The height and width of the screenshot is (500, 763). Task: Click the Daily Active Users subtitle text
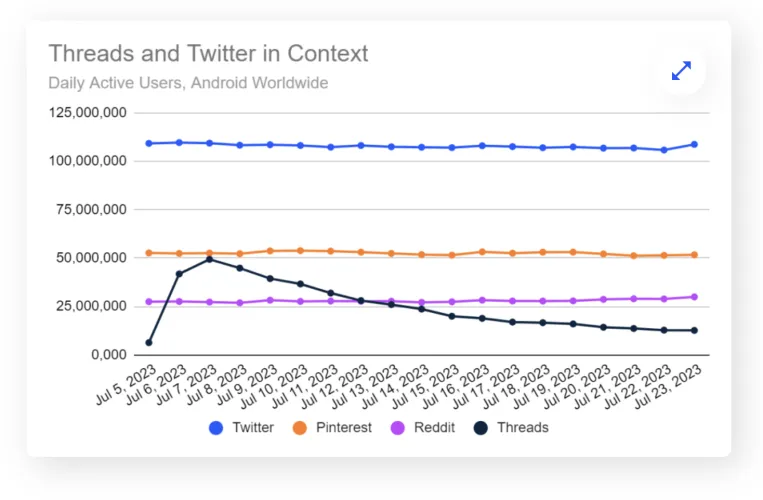188,83
